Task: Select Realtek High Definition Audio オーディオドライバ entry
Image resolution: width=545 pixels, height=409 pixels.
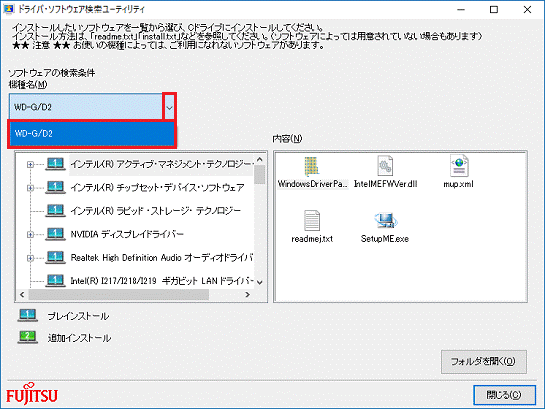Action: click(x=162, y=257)
